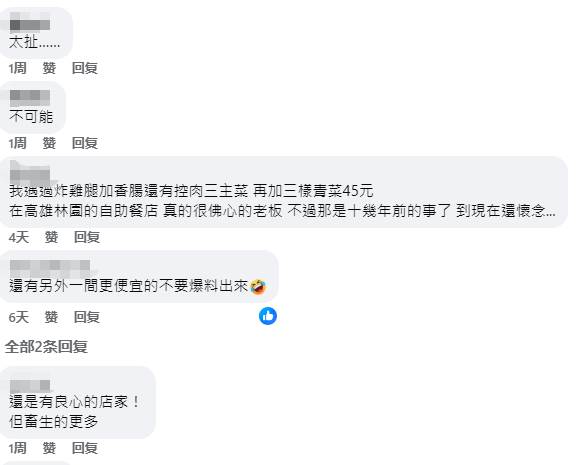This screenshot has height=465, width=585.
Task: Like the '還是有良心的店家' comment
Action: click(49, 448)
